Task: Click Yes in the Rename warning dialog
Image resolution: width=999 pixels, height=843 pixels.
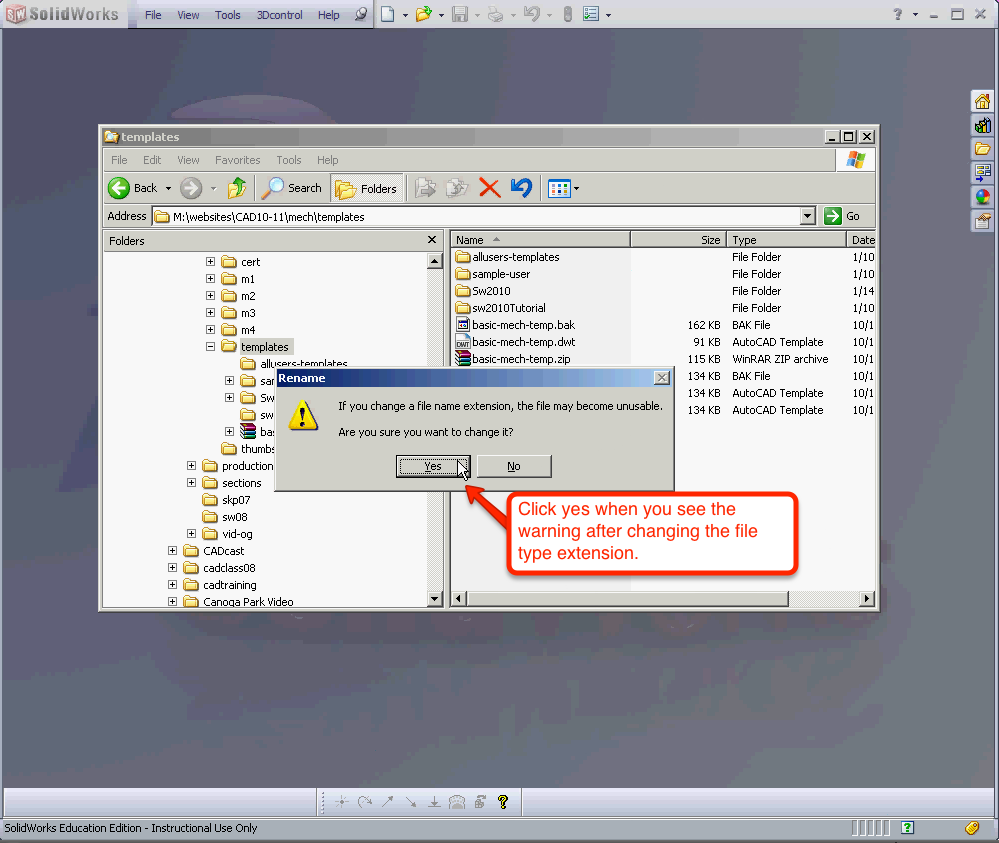Action: pyautogui.click(x=432, y=466)
